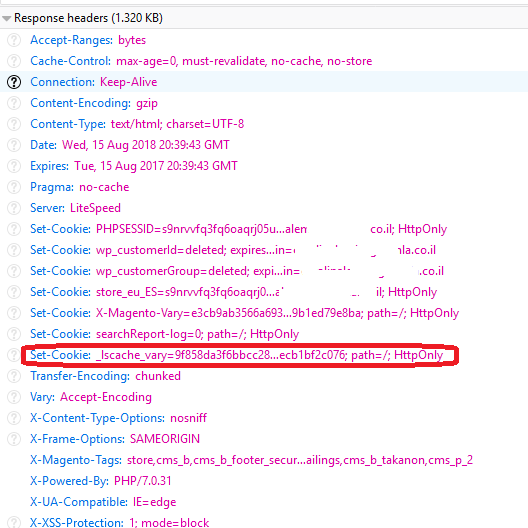This screenshot has height=528, width=528.
Task: Open help icon beside Expires header
Action: [x=14, y=166]
